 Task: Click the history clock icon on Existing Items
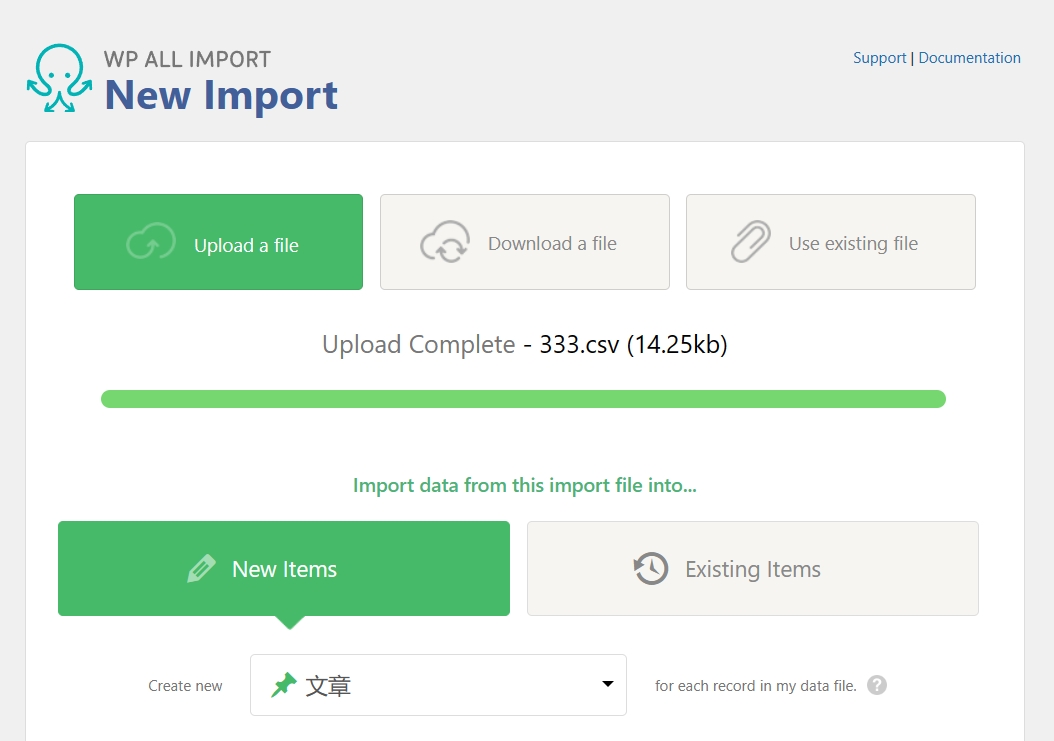651,569
